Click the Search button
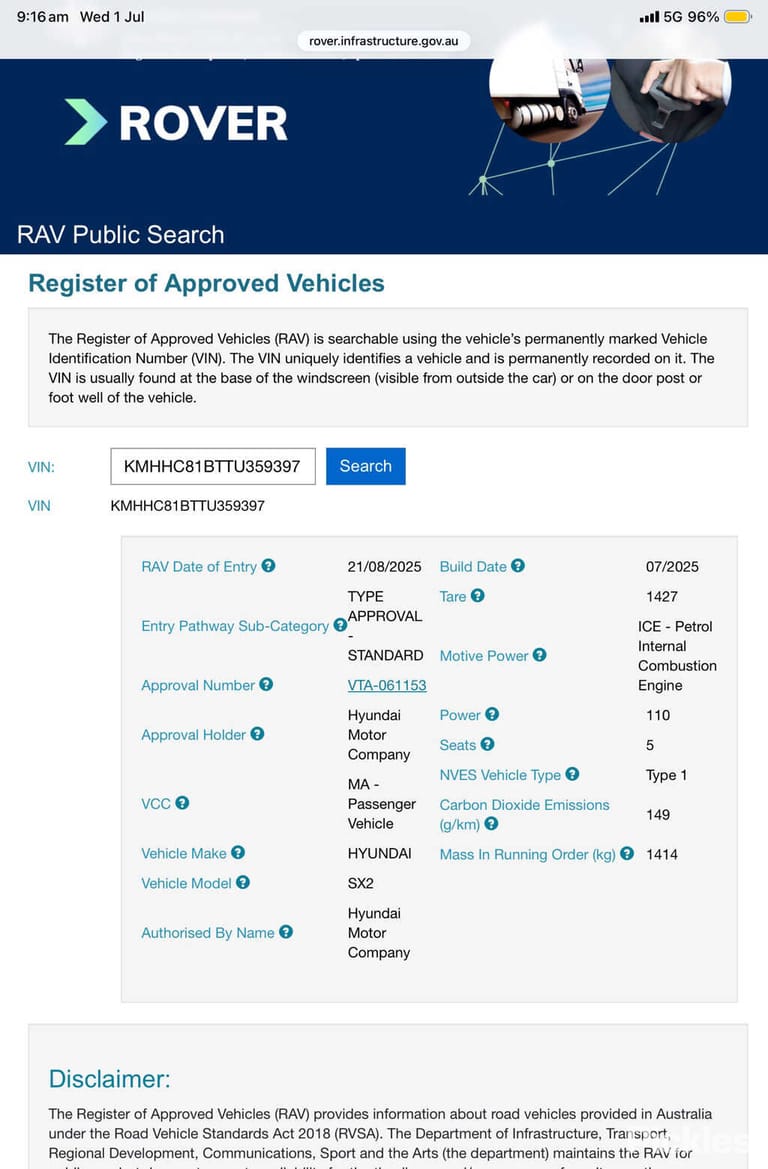768x1169 pixels. pyautogui.click(x=365, y=466)
